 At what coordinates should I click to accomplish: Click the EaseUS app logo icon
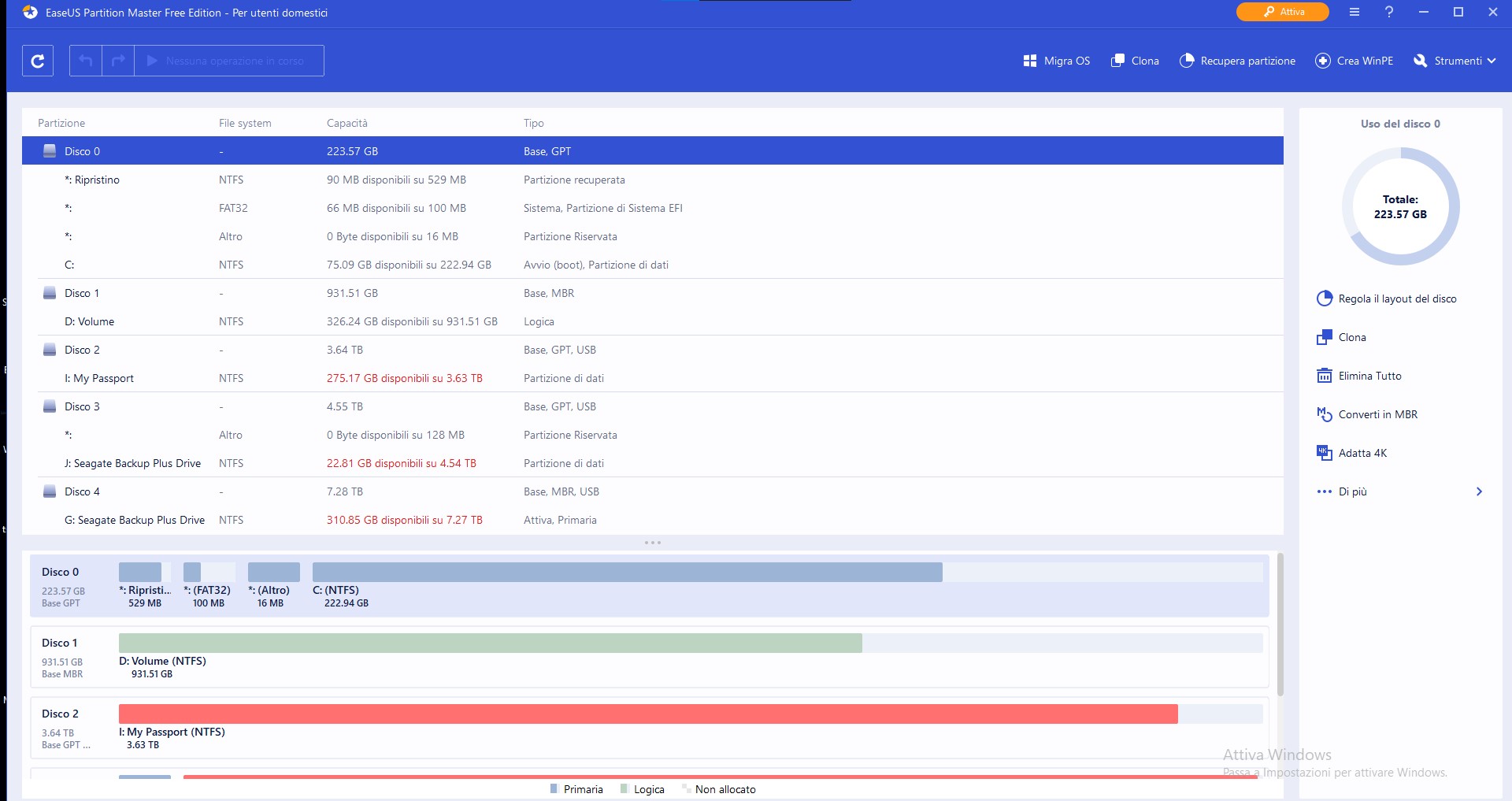[30, 13]
